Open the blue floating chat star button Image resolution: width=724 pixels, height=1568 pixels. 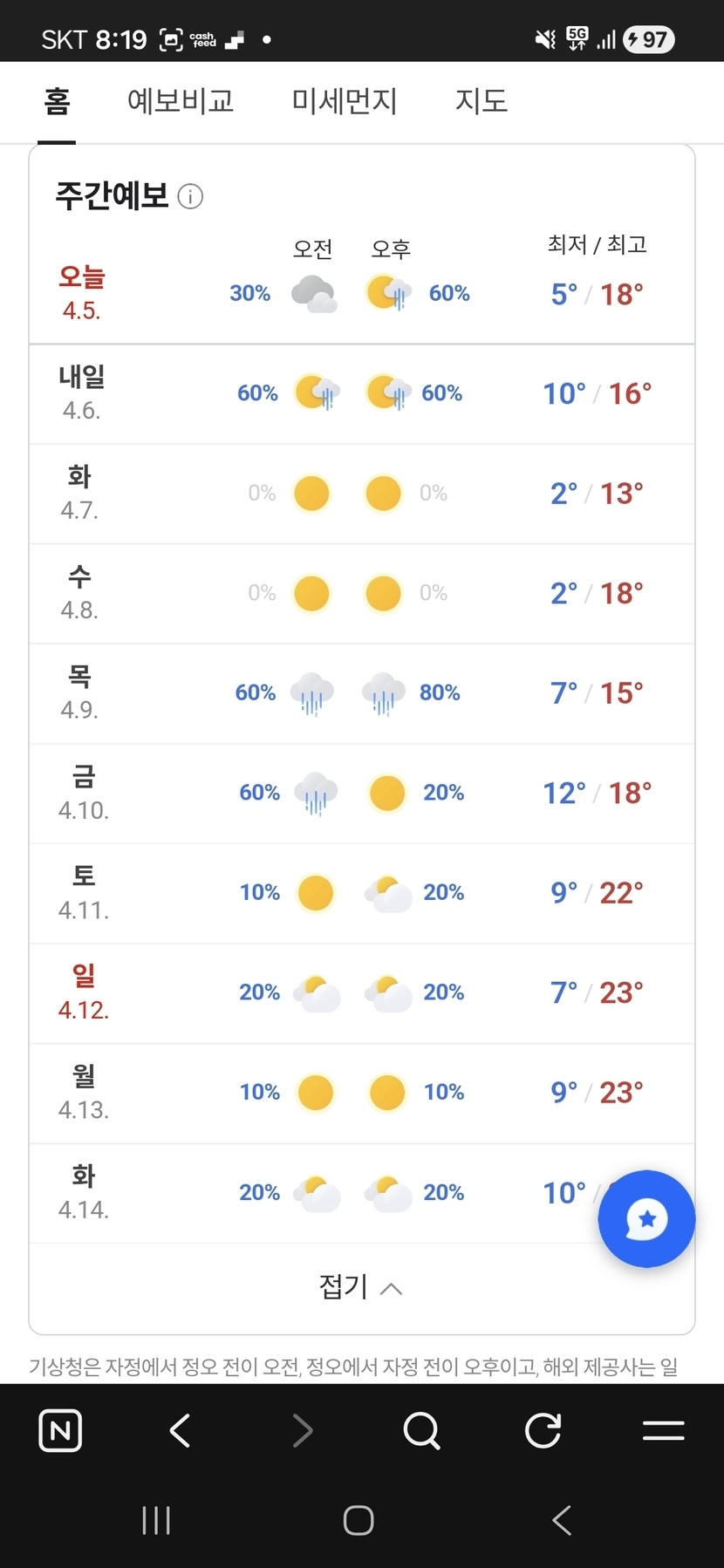point(646,1218)
